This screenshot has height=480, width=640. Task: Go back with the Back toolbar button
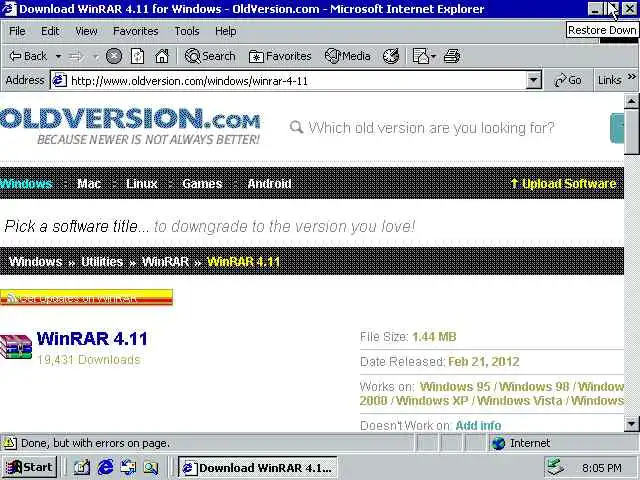pyautogui.click(x=28, y=56)
